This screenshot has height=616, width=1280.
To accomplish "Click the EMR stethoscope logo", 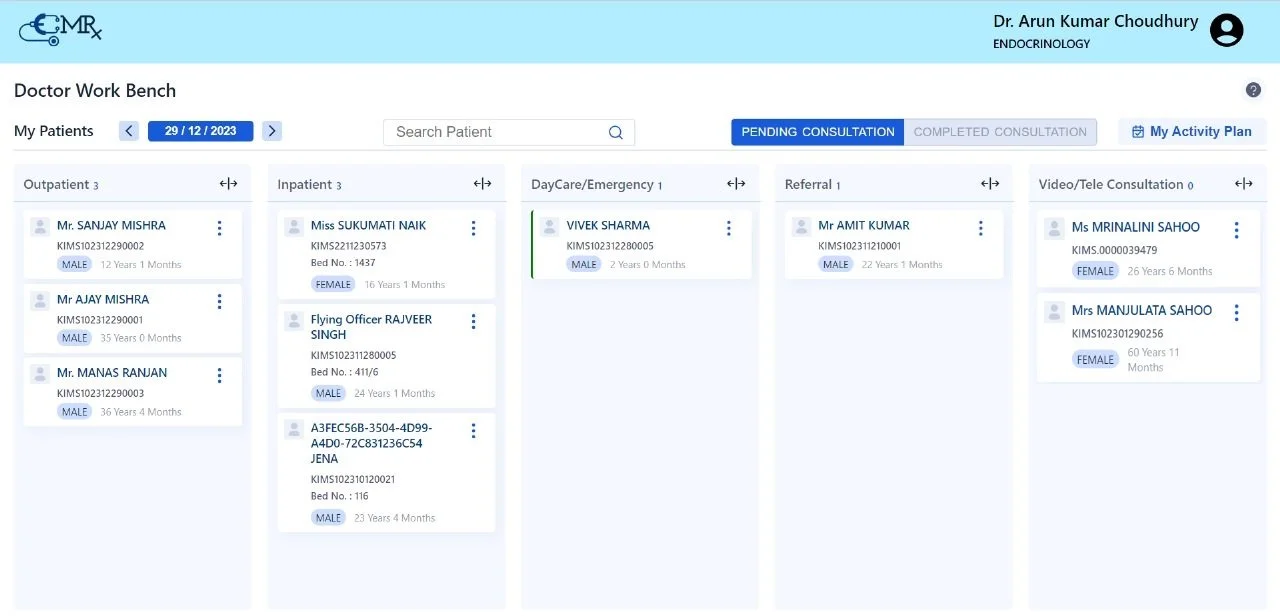I will (x=61, y=29).
